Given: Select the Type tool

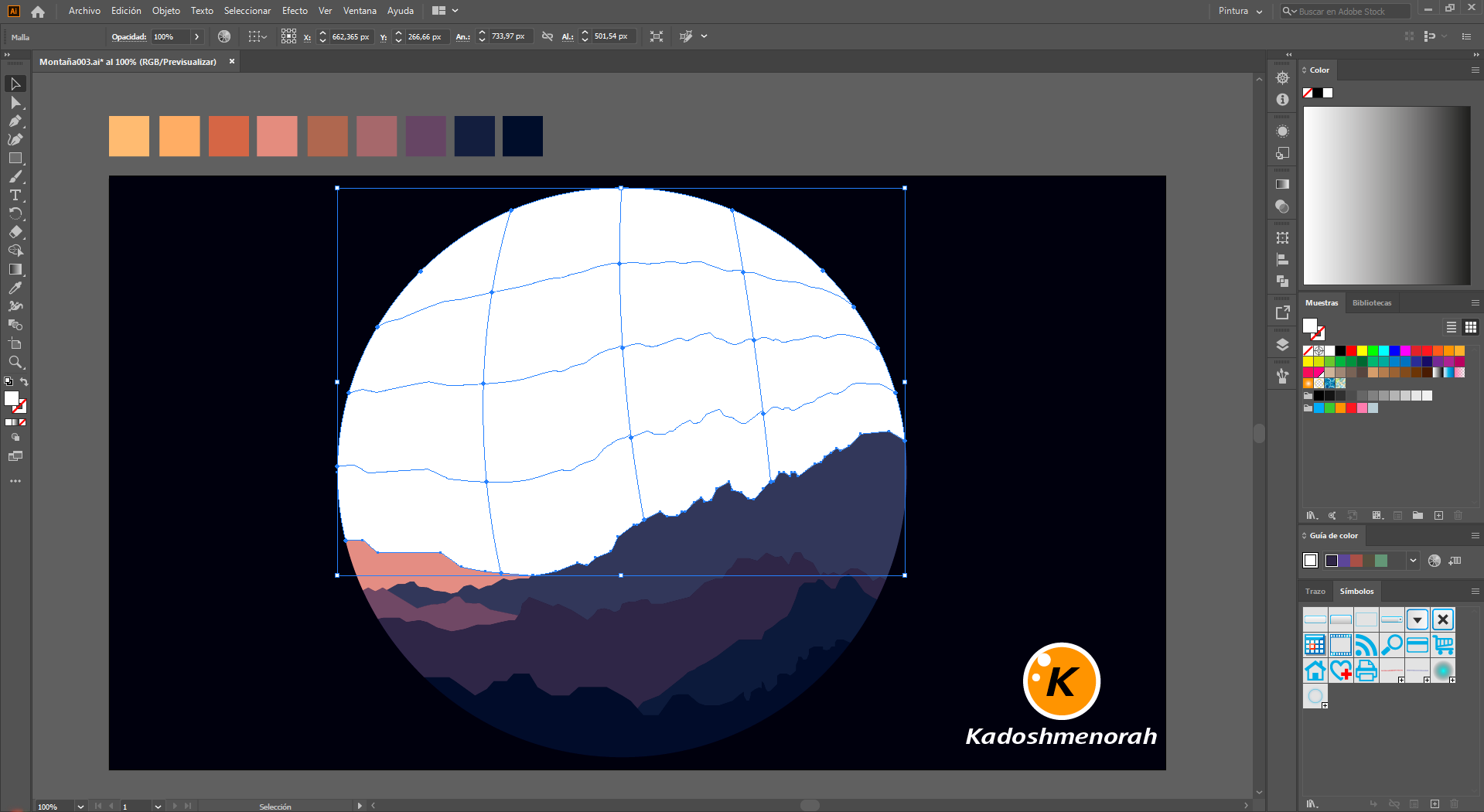Looking at the screenshot, I should click(15, 195).
